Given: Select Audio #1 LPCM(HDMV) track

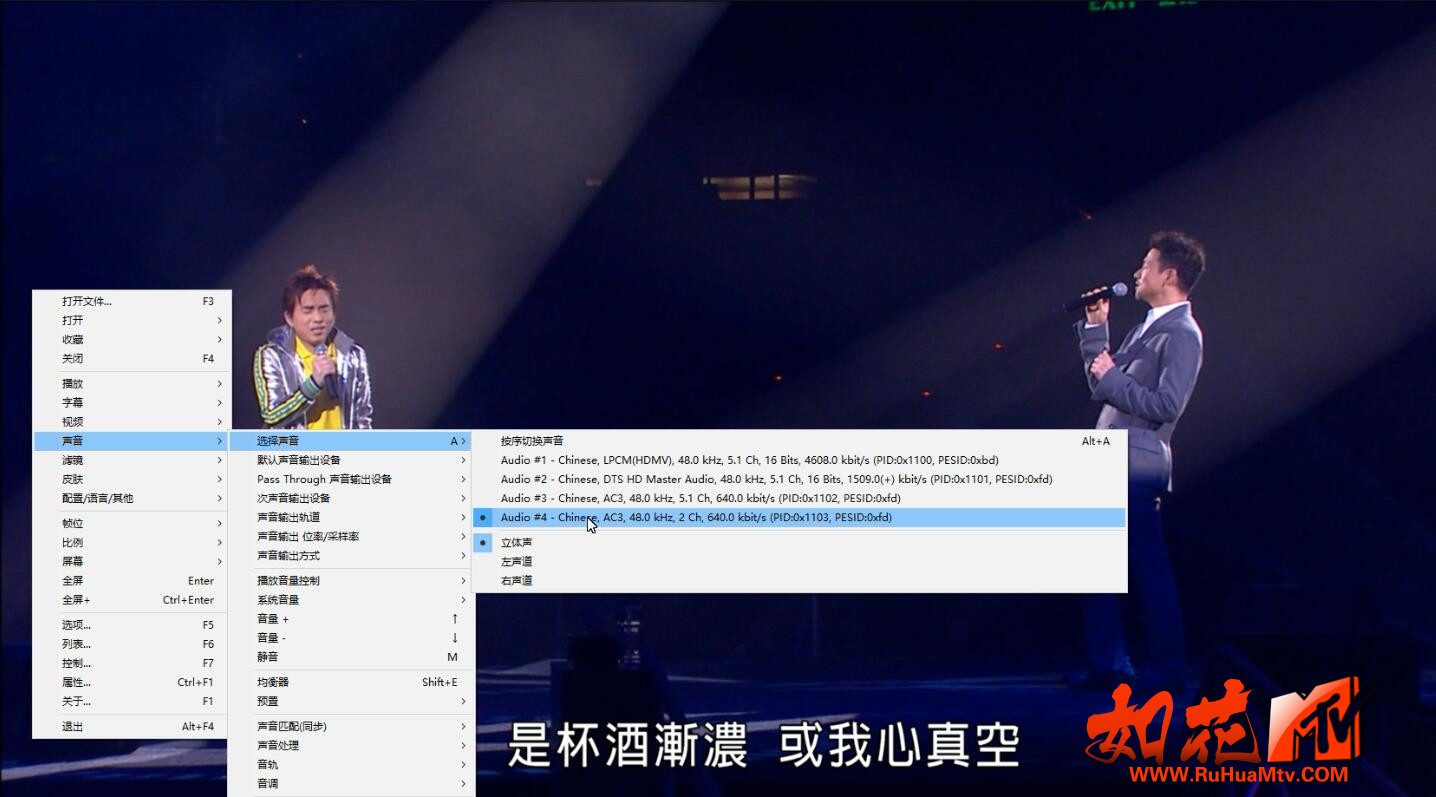Looking at the screenshot, I should [800, 460].
